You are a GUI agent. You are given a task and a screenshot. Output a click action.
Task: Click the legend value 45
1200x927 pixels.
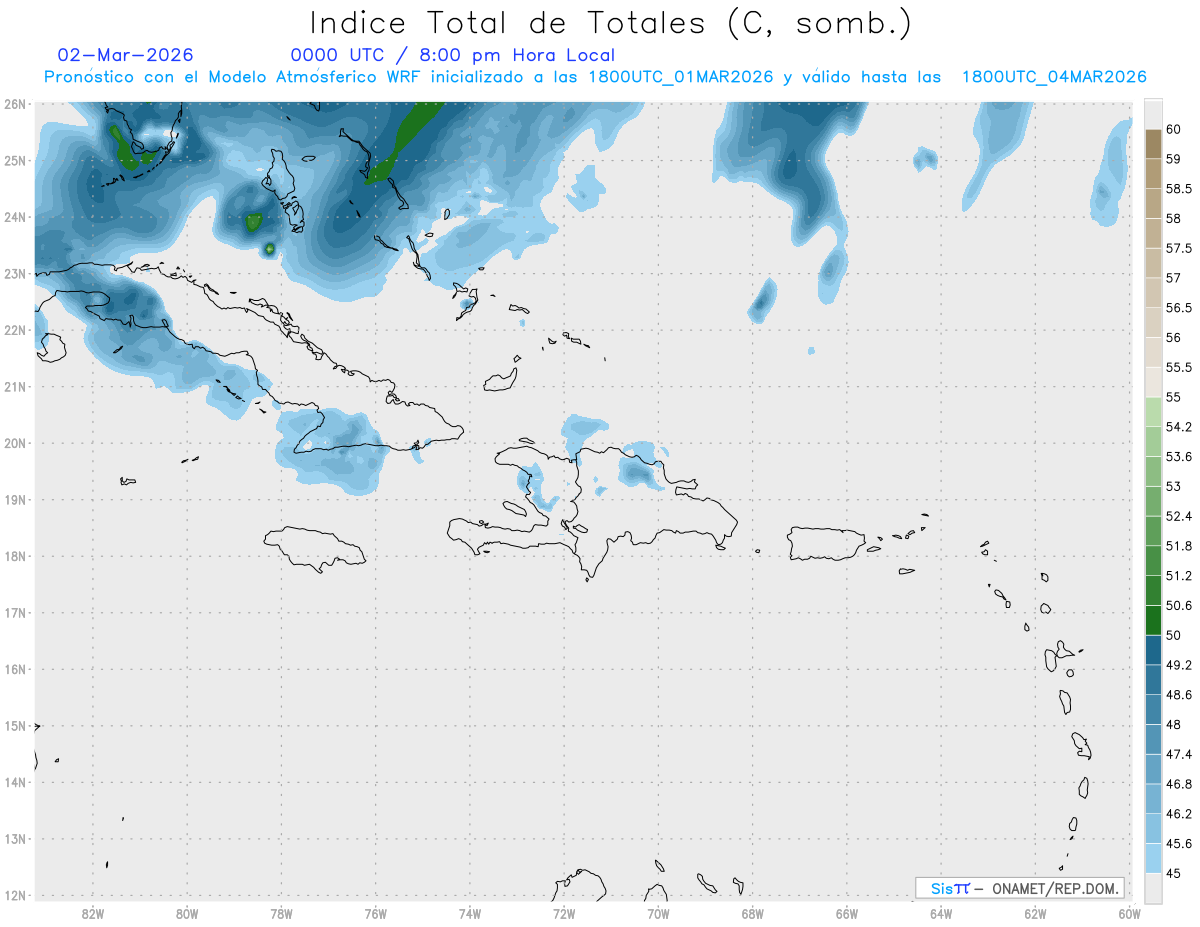tap(1174, 873)
